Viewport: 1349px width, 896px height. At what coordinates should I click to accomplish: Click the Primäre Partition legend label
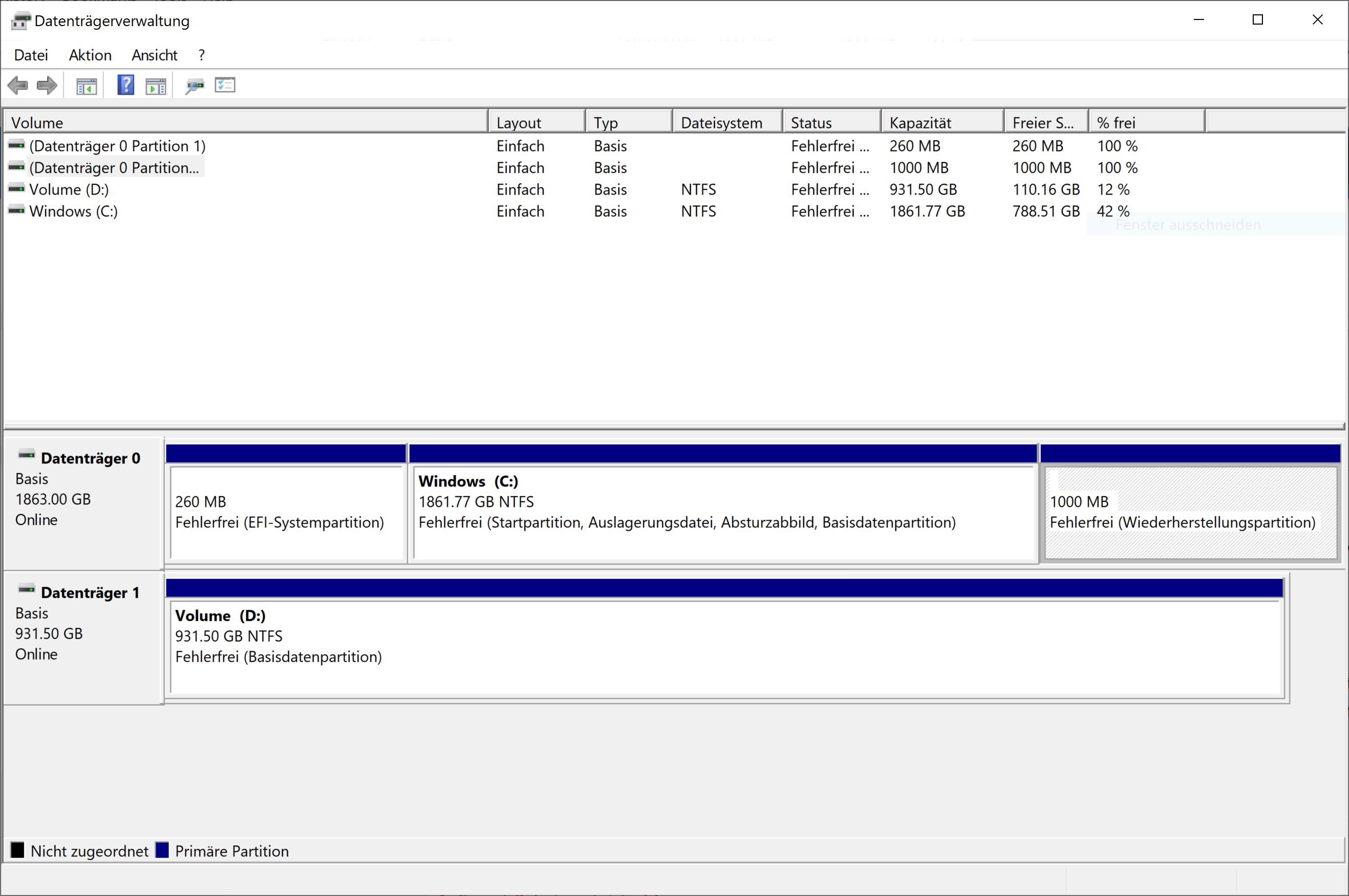click(x=232, y=851)
